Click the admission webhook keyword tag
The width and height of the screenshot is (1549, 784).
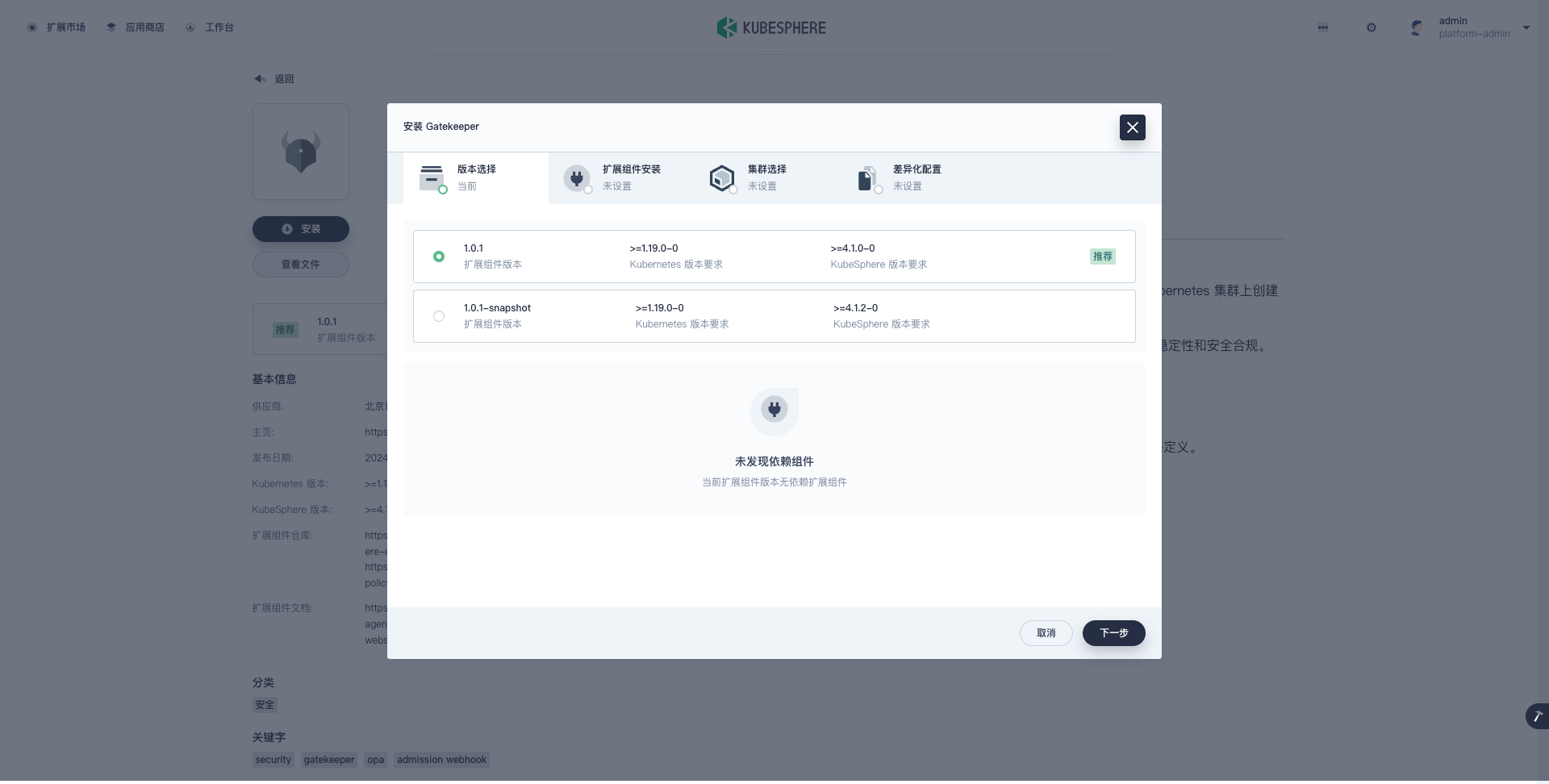(x=442, y=760)
